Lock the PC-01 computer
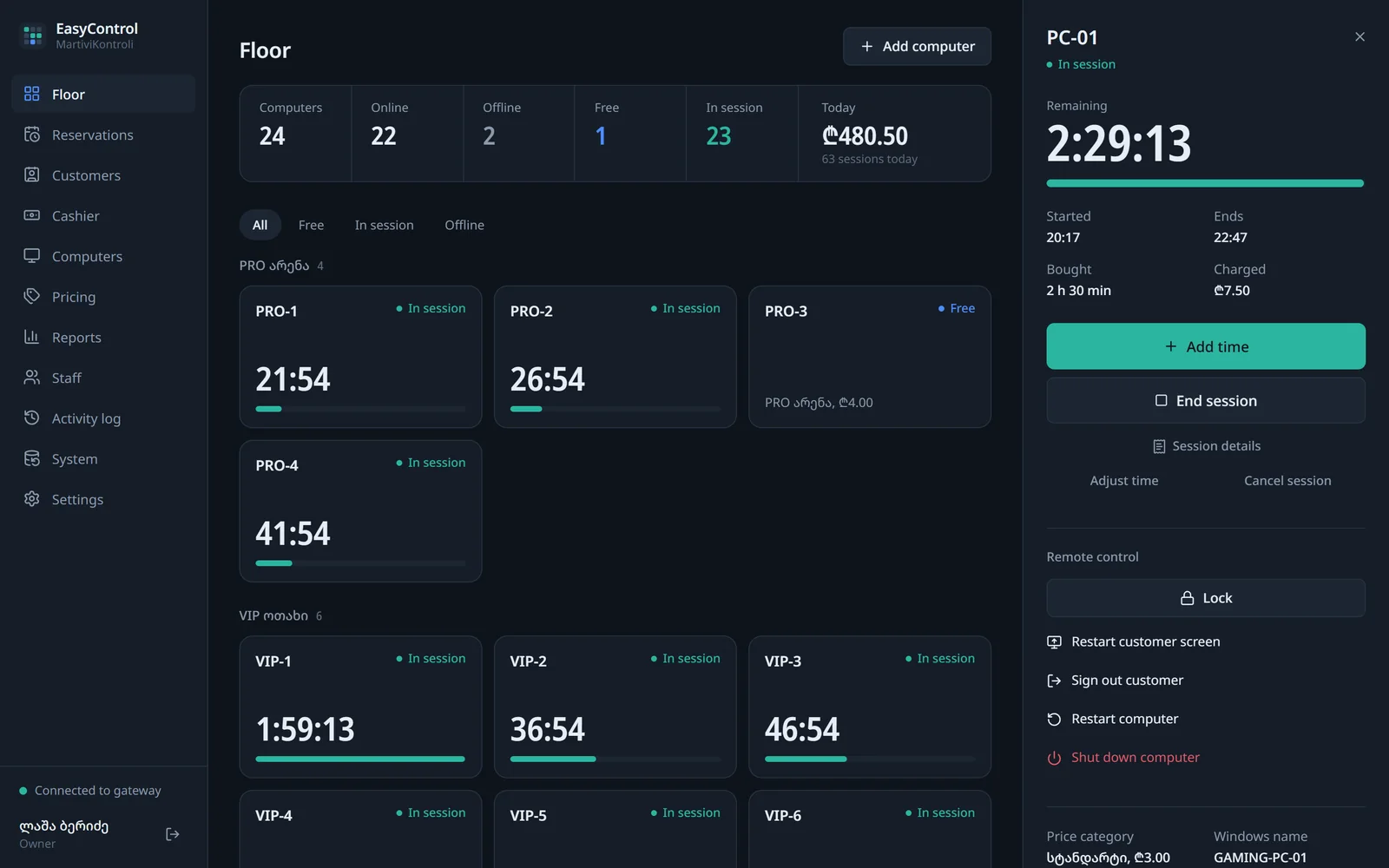Viewport: 1389px width, 868px height. click(x=1206, y=598)
